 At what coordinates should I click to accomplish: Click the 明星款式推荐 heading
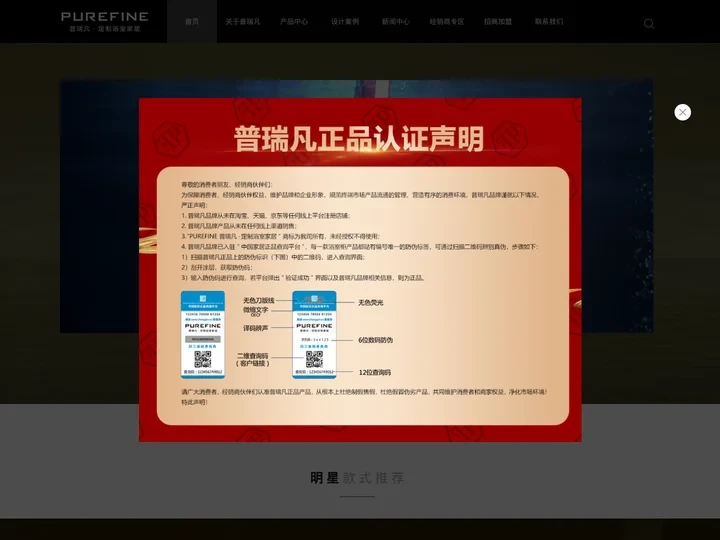357,478
